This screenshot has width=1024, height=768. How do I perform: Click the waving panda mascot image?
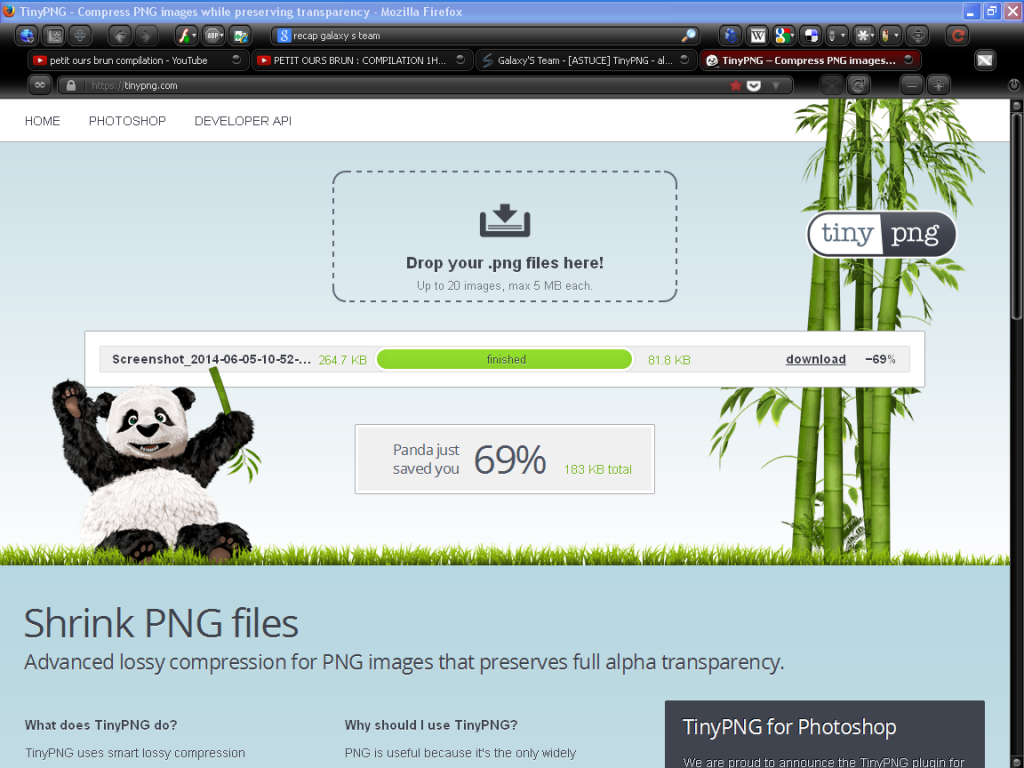click(154, 465)
